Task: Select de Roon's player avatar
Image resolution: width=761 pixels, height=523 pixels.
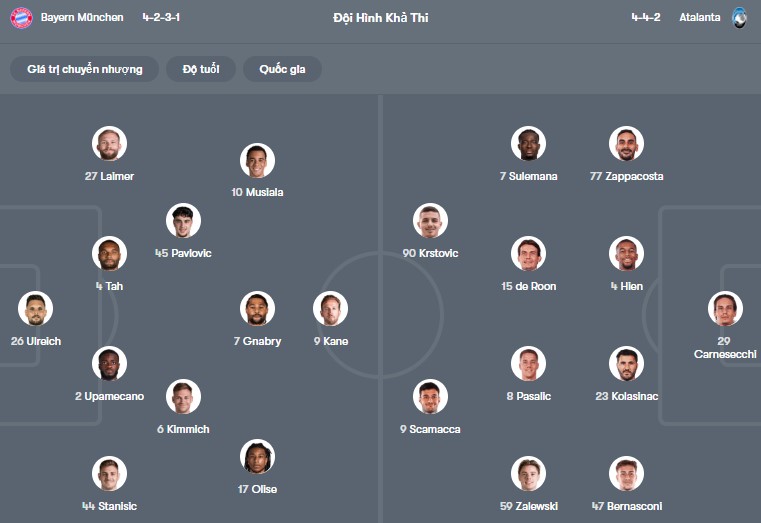Action: point(528,254)
